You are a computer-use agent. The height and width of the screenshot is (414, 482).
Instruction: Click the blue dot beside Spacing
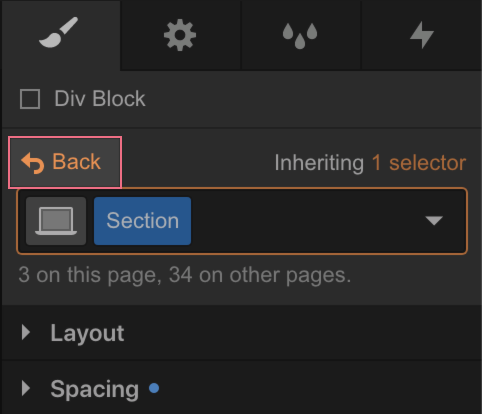154,388
